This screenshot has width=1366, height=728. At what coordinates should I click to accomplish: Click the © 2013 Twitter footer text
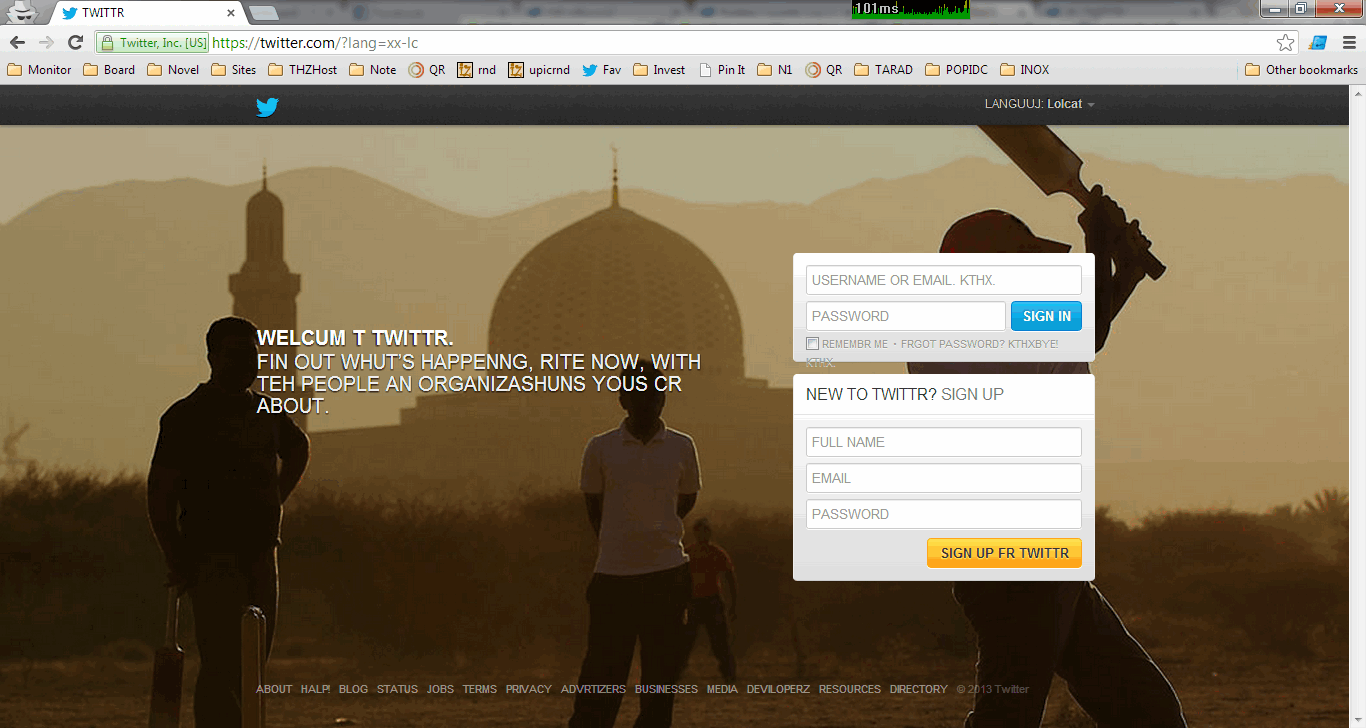(992, 689)
